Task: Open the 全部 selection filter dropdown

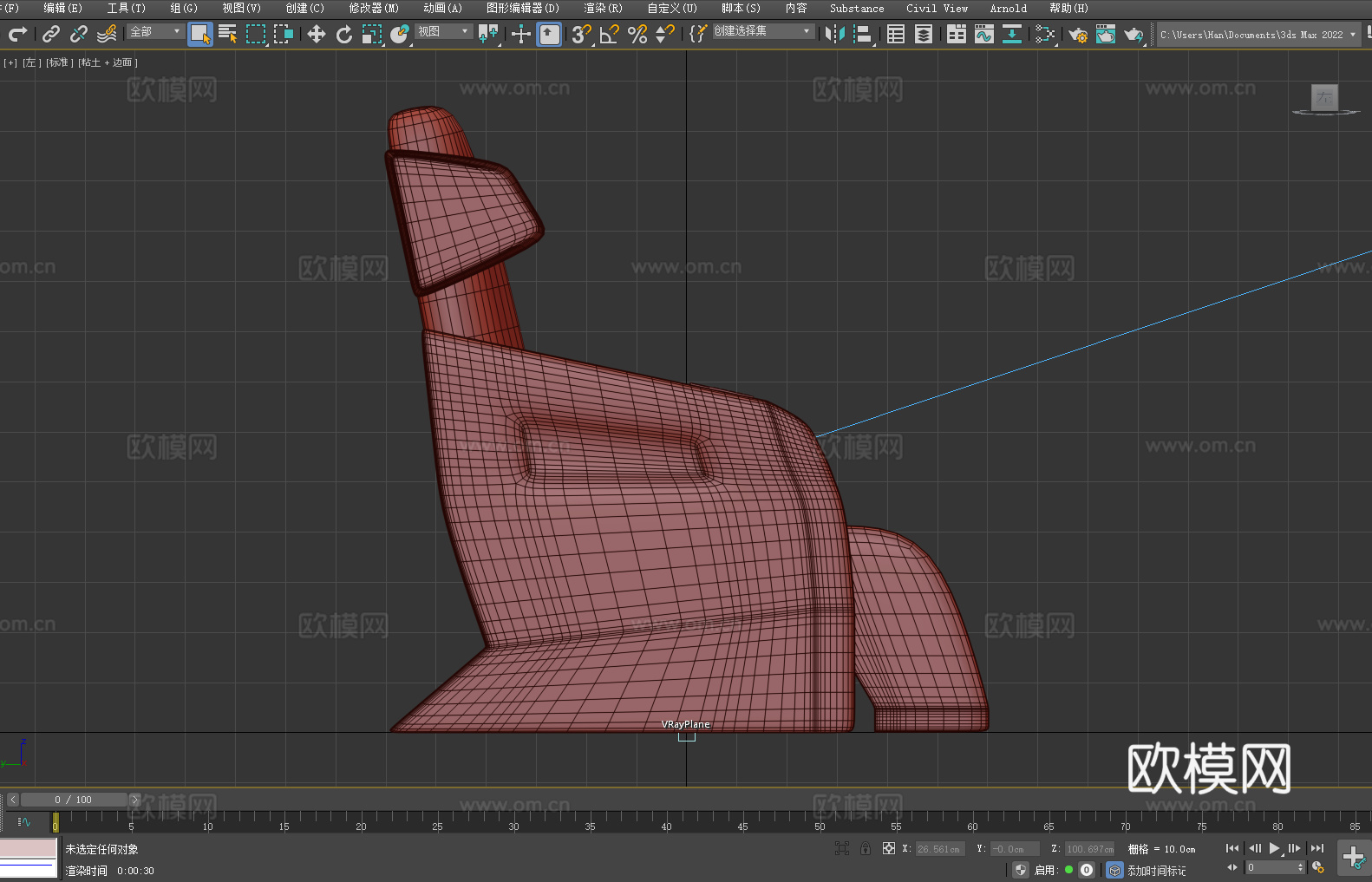Action: [x=155, y=31]
